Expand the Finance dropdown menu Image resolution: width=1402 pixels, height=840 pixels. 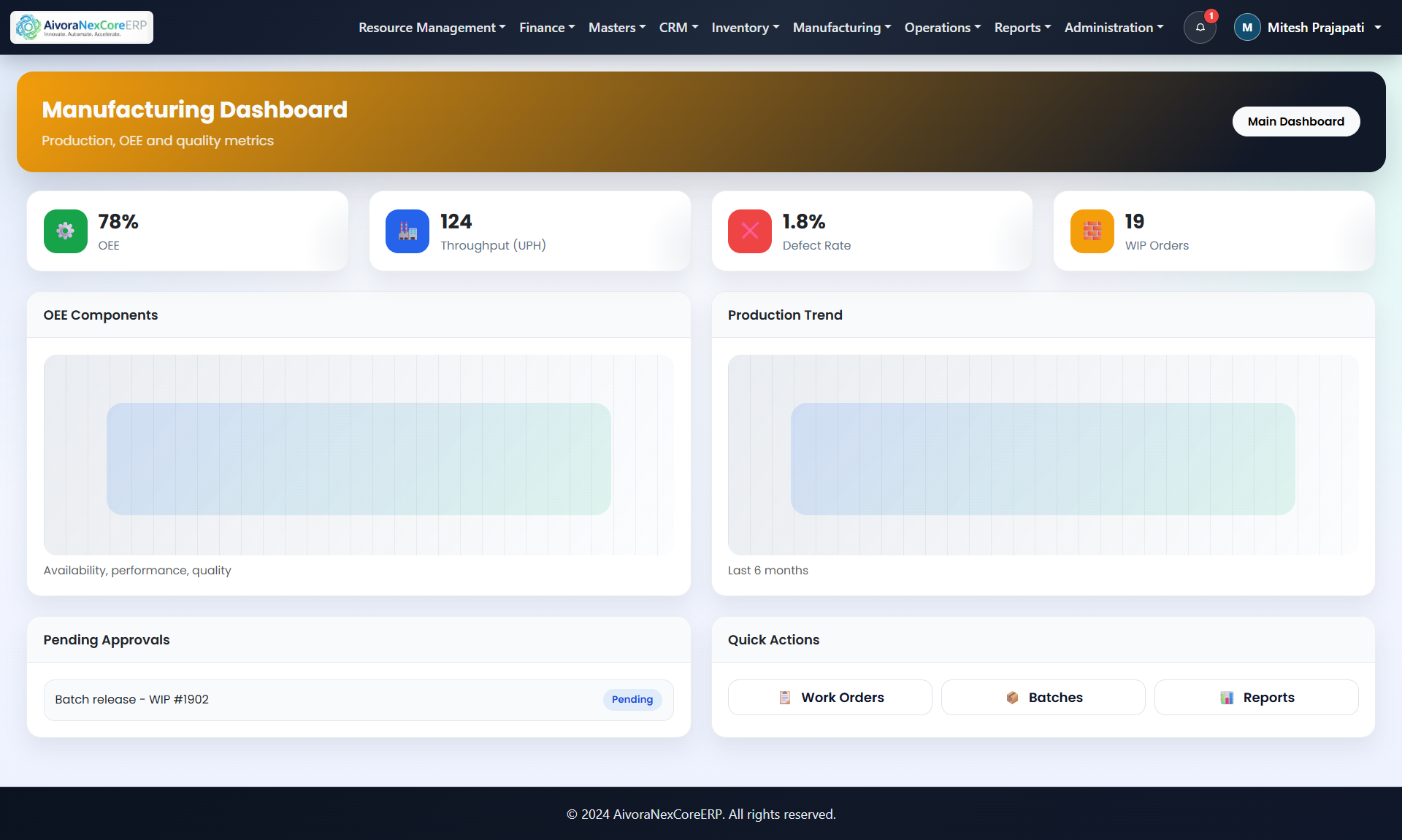click(x=547, y=28)
